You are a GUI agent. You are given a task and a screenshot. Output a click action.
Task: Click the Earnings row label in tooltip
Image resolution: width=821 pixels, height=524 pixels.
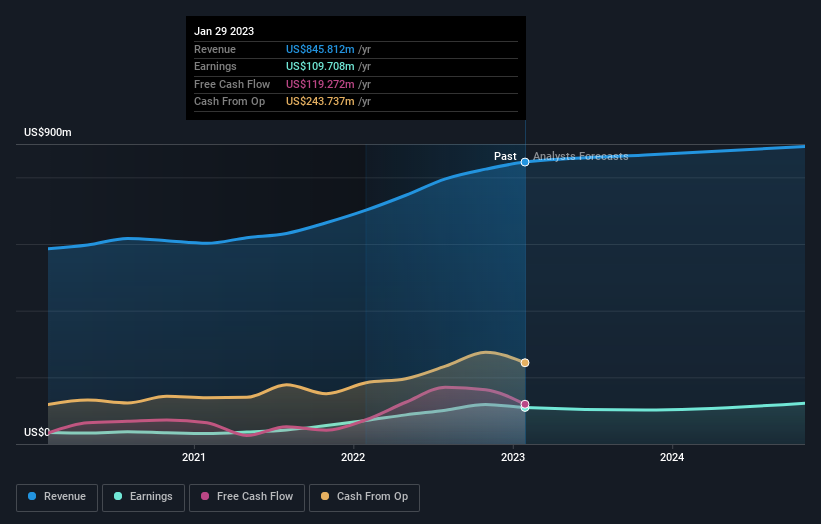pyautogui.click(x=215, y=66)
